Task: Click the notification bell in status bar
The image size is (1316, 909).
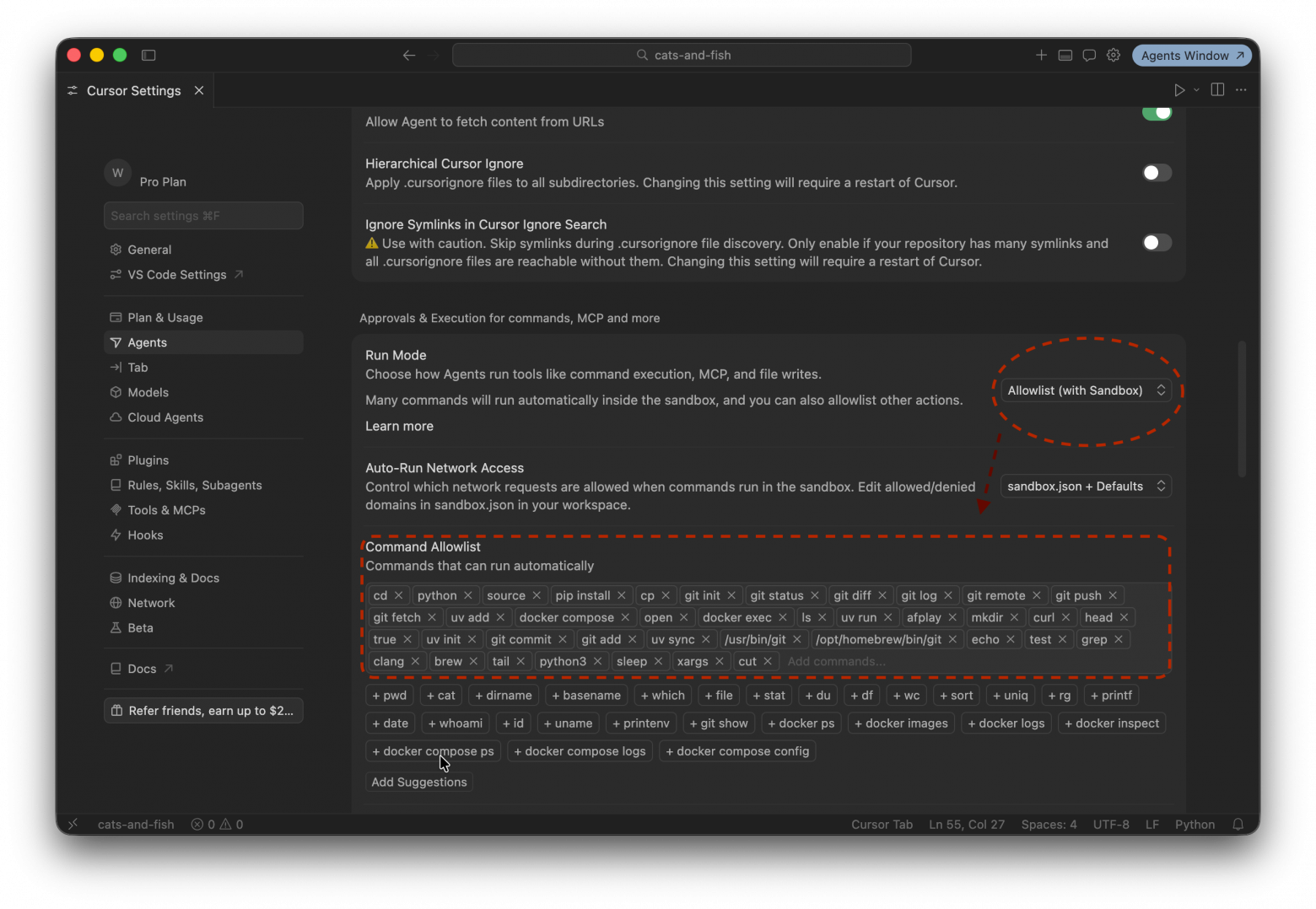Action: (x=1238, y=825)
